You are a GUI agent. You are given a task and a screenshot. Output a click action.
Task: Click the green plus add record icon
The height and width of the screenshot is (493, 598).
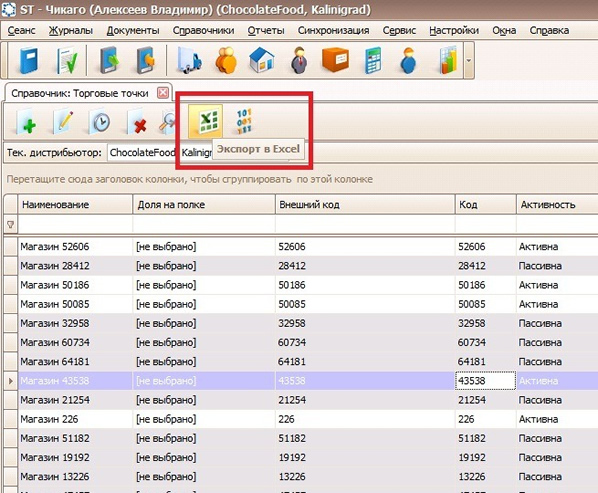tap(27, 122)
